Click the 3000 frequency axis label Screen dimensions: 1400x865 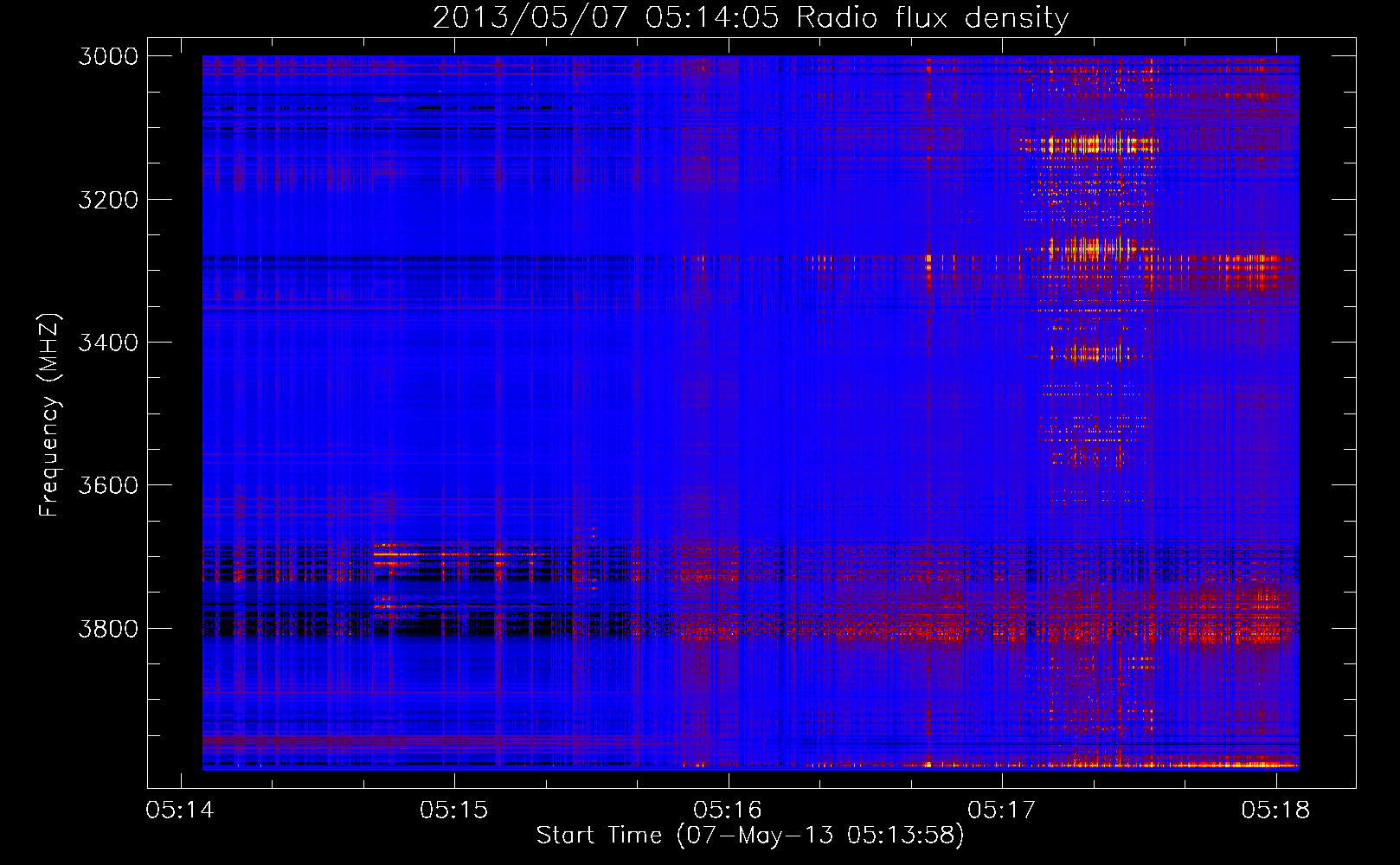[108, 56]
